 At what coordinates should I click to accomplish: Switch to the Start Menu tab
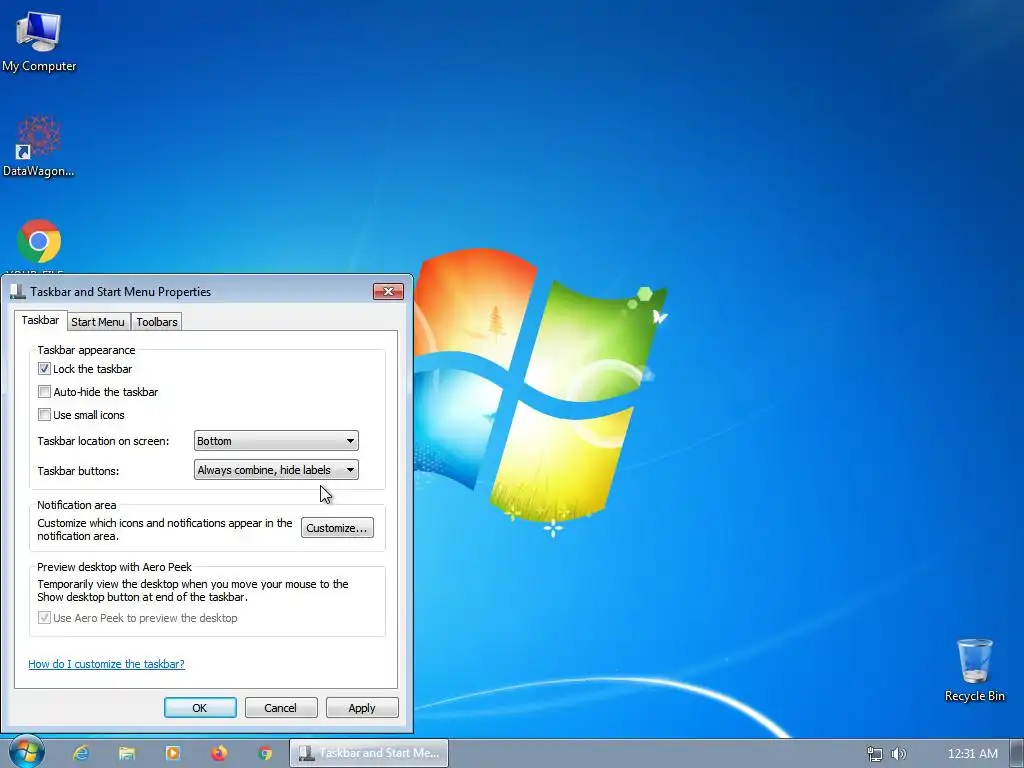(x=98, y=322)
